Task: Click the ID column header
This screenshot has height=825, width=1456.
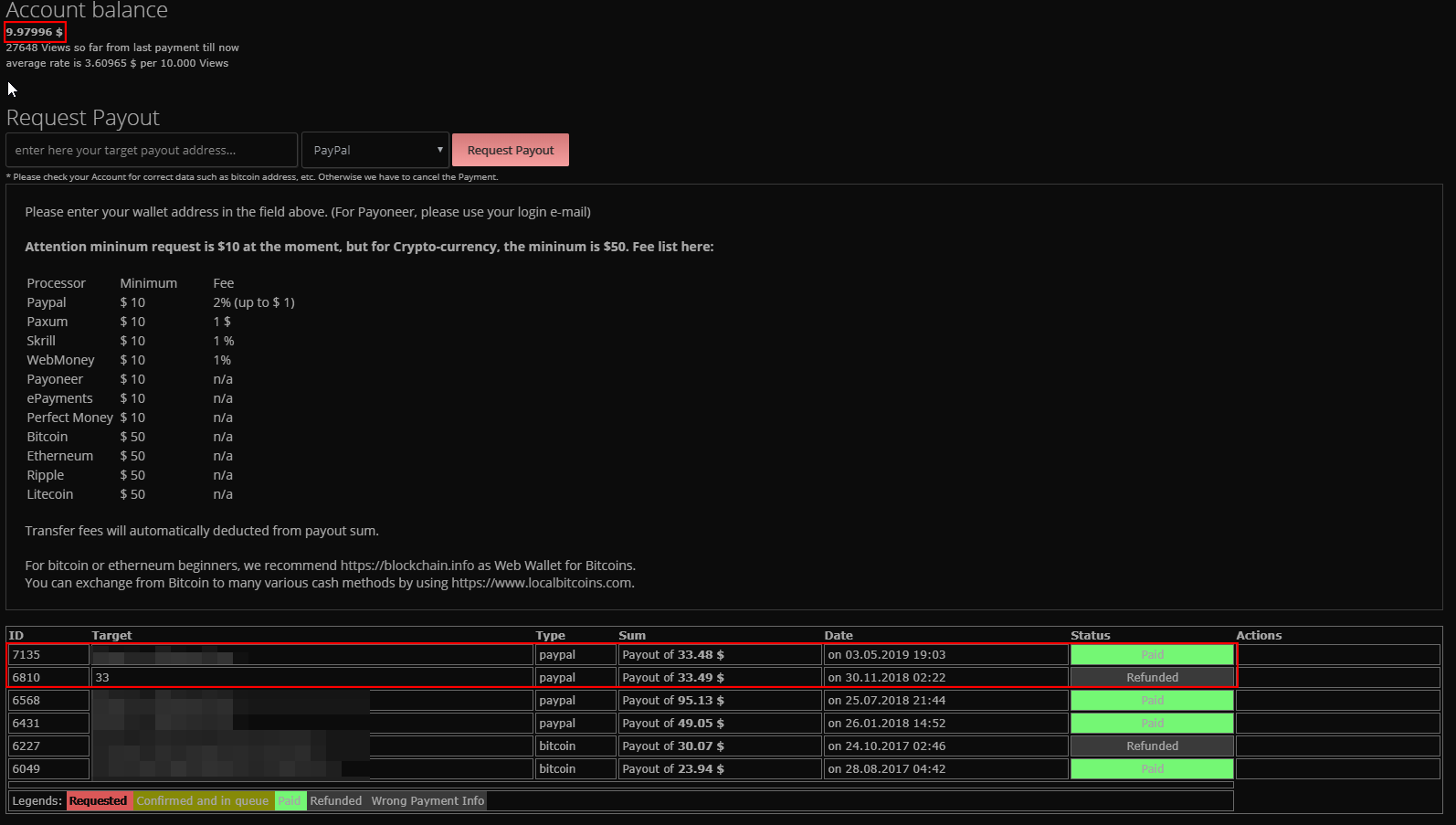Action: 16,636
